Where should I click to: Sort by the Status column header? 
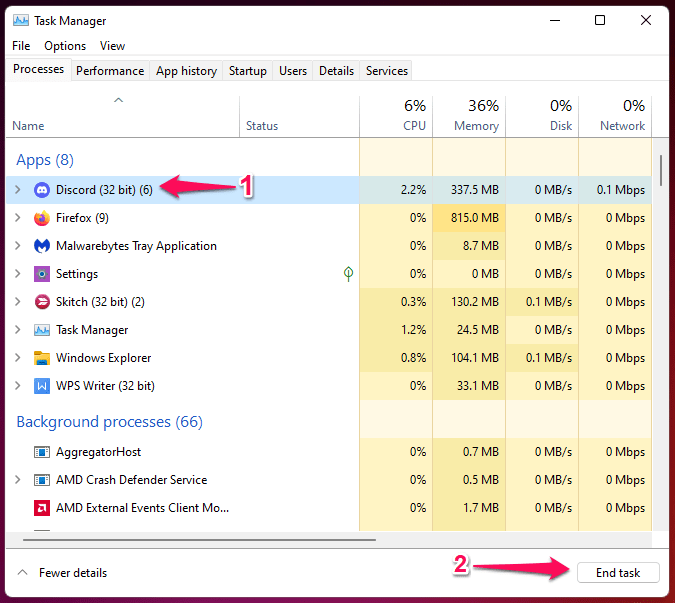pyautogui.click(x=299, y=117)
